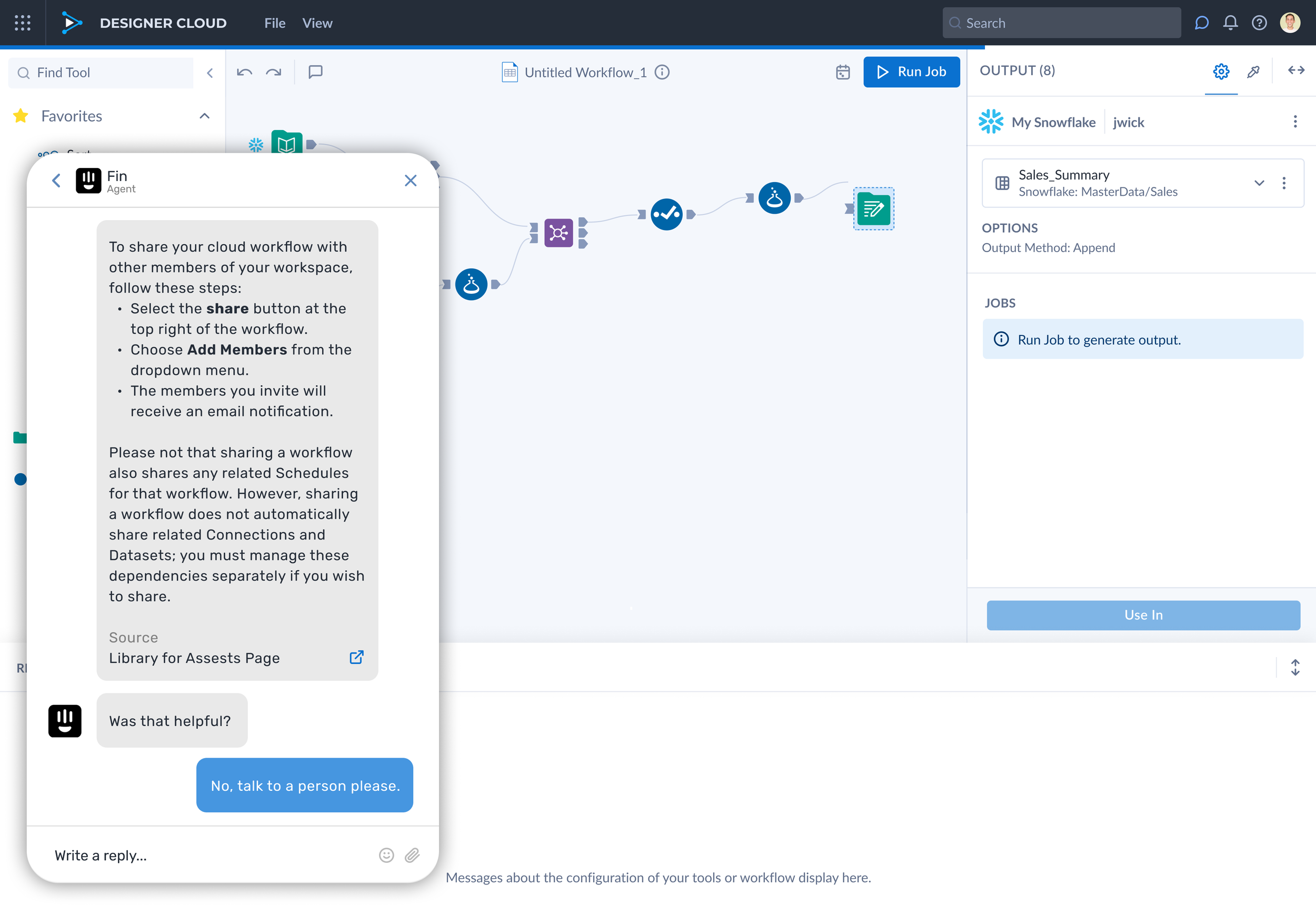The image size is (1316, 905).
Task: Select the lower Formula tool node
Action: (x=471, y=284)
